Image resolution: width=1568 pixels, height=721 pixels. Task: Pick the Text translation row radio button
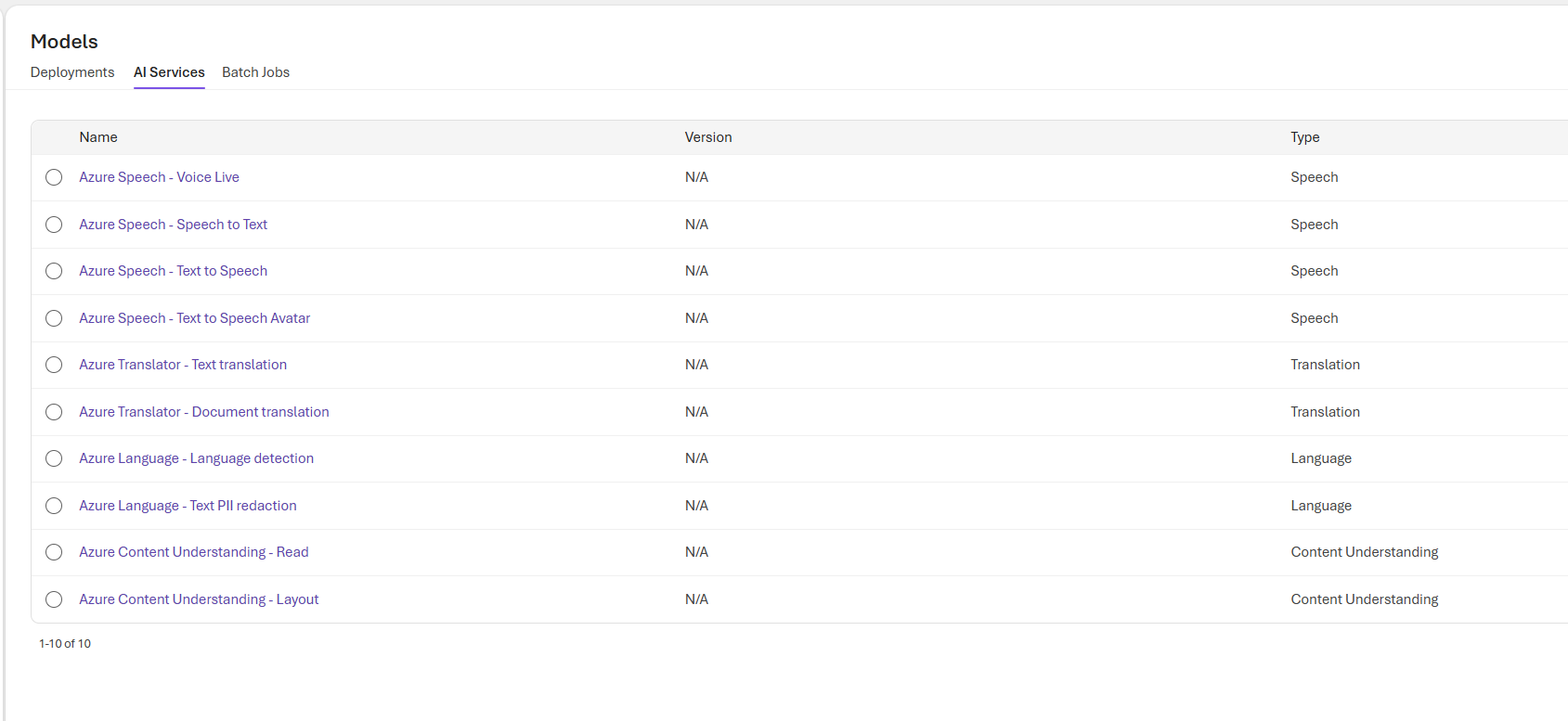pos(54,365)
